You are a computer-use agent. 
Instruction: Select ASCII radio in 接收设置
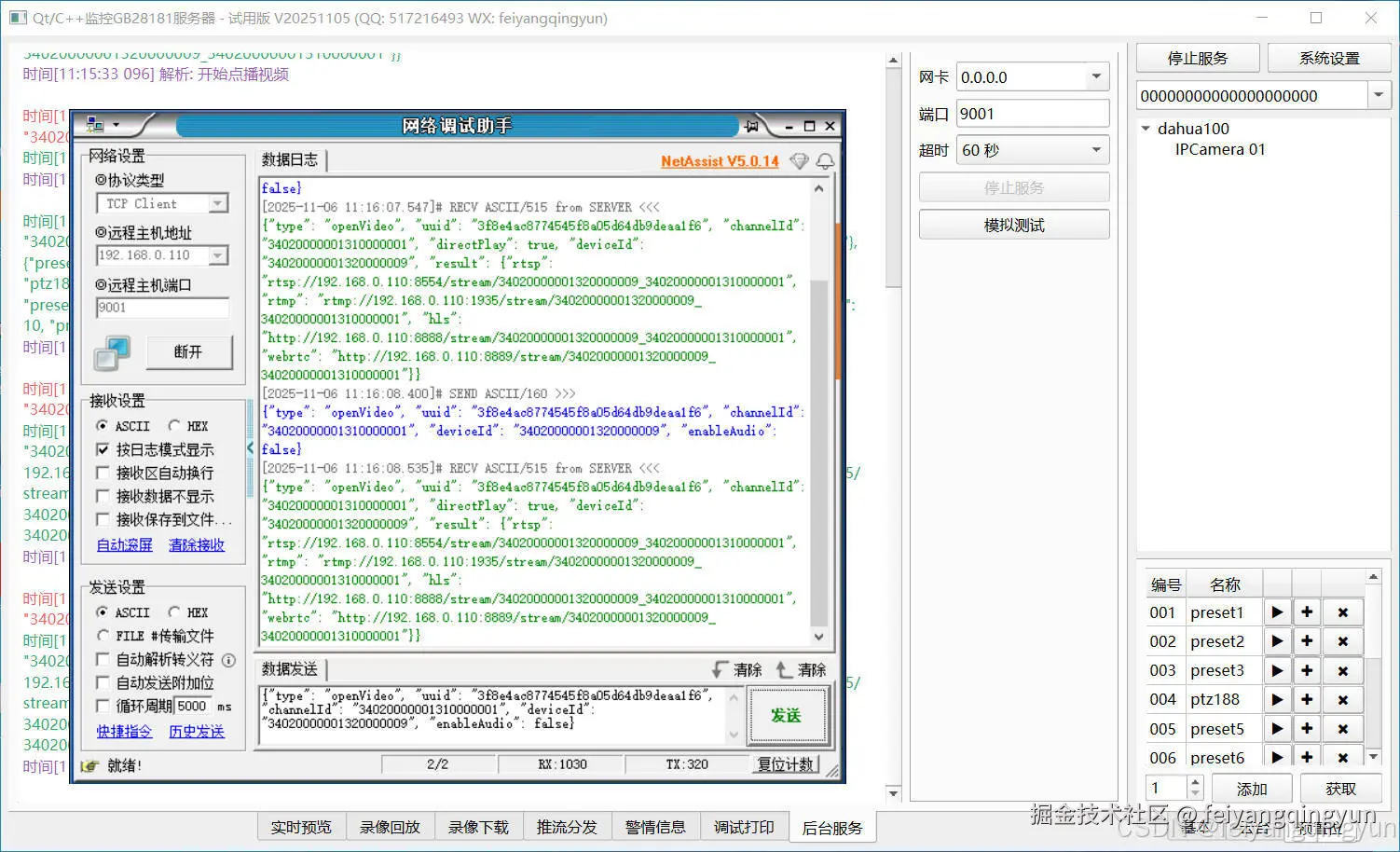pos(103,425)
